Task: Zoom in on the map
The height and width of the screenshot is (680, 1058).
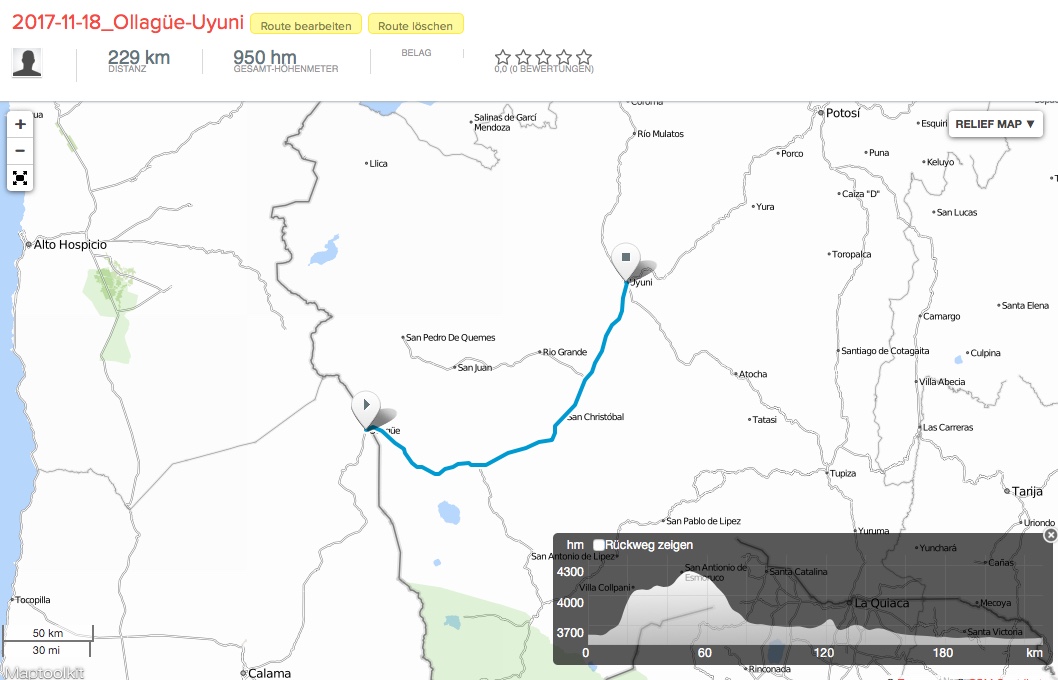Action: coord(20,125)
